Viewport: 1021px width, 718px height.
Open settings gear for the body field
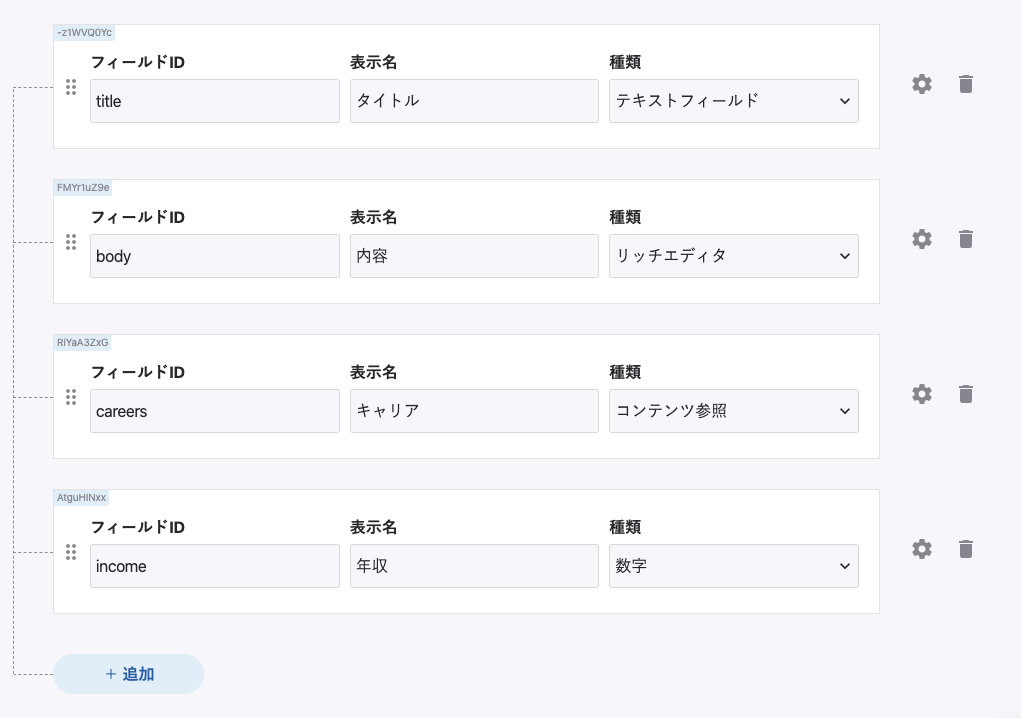(x=922, y=239)
